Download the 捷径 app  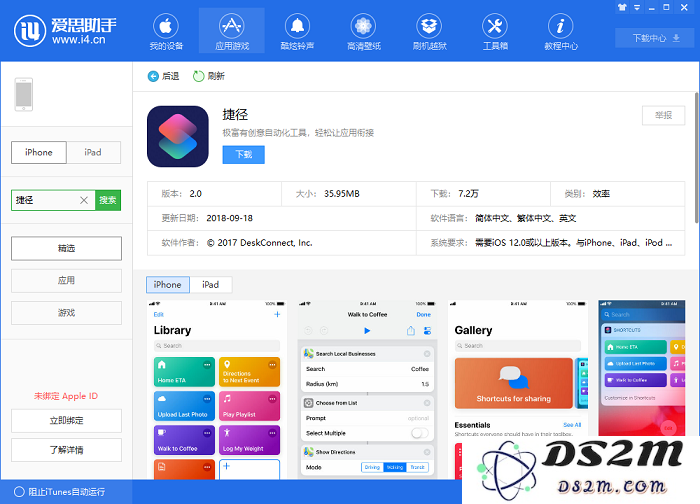tap(244, 154)
